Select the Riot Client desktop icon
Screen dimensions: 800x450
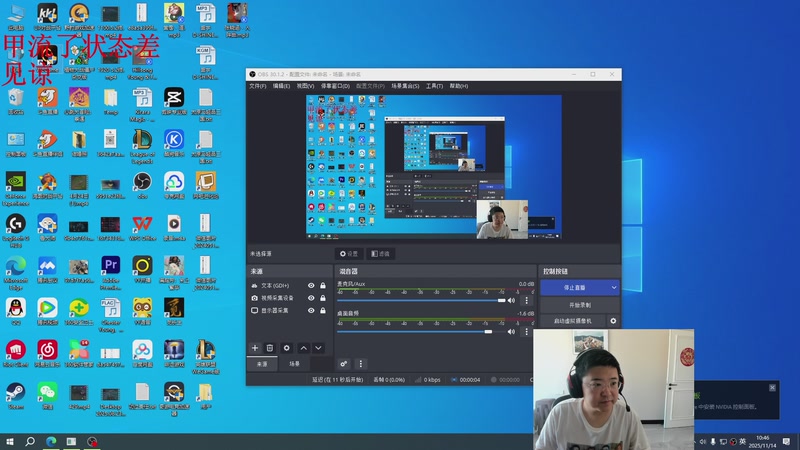[15, 354]
